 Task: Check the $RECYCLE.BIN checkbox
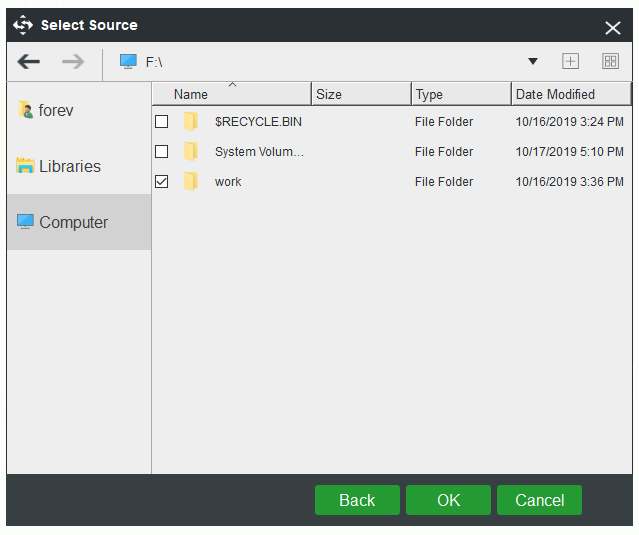click(x=162, y=122)
